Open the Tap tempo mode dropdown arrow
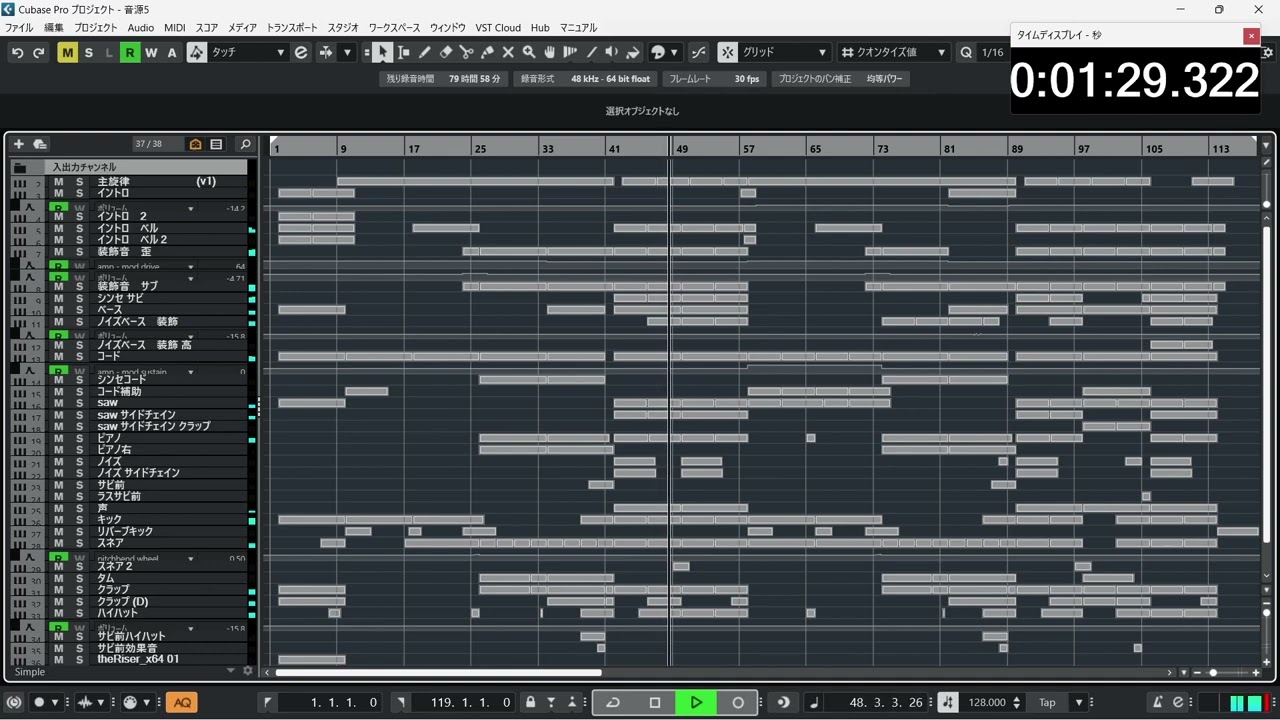The width and height of the screenshot is (1280, 720). [x=1079, y=703]
